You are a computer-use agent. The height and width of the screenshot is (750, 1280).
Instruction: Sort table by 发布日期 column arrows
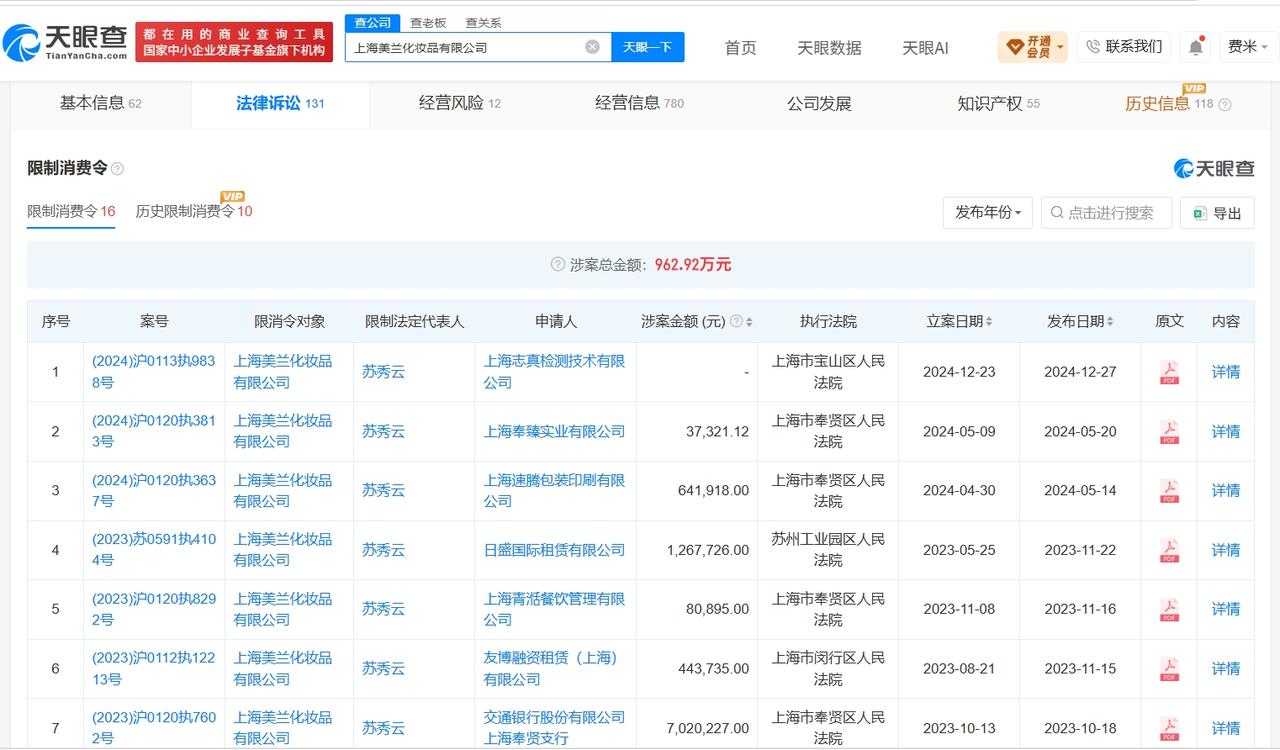(1110, 322)
